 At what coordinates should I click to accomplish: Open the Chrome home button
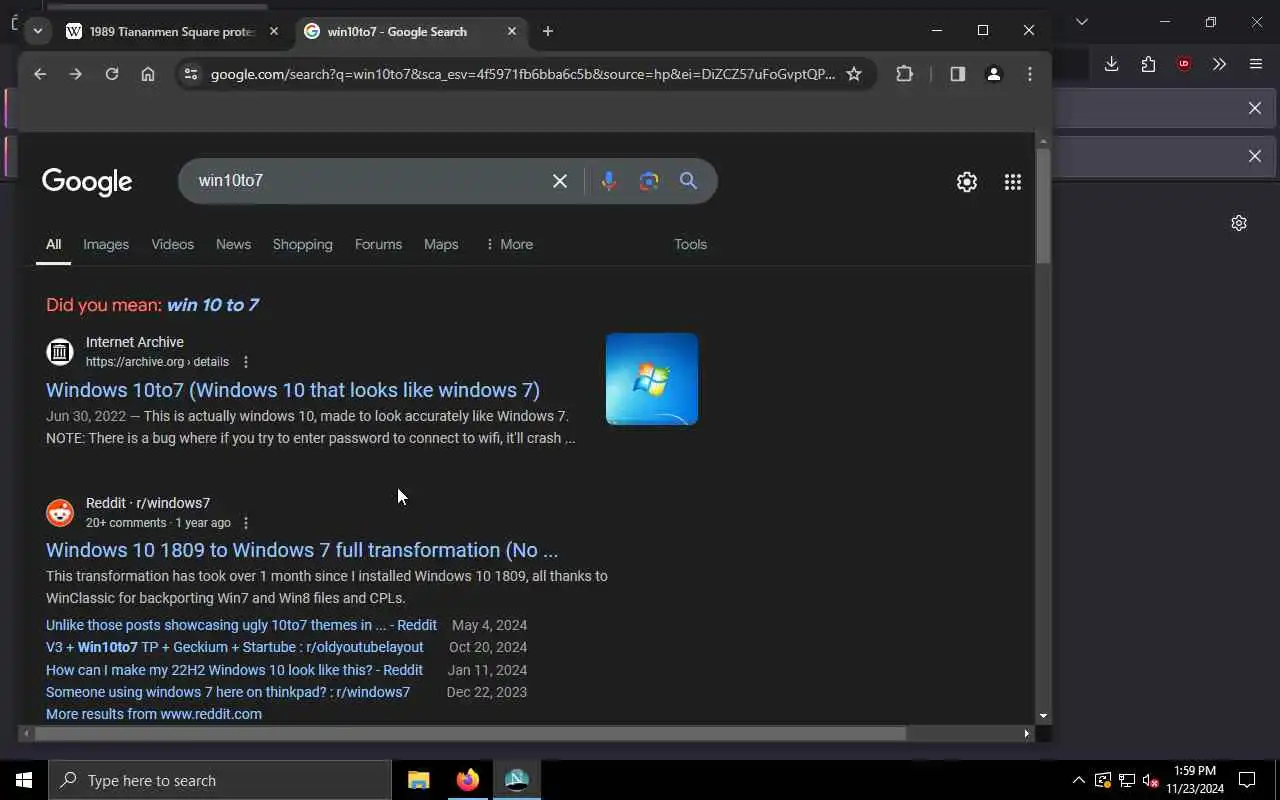pyautogui.click(x=148, y=74)
